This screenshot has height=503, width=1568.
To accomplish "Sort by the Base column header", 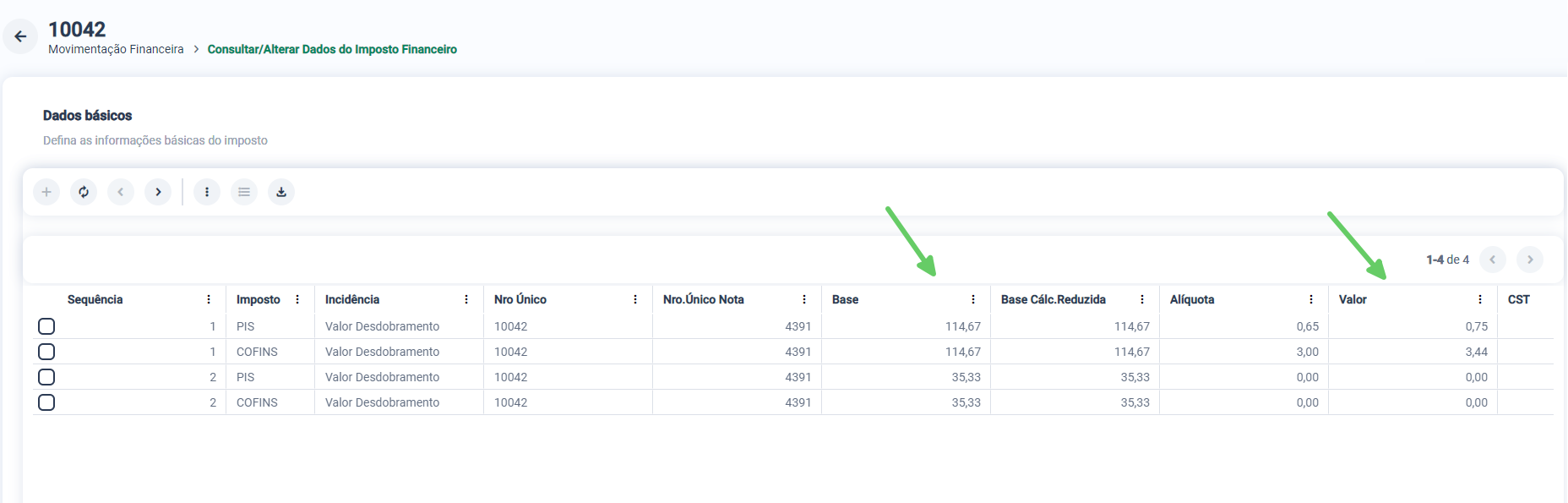I will click(x=845, y=299).
